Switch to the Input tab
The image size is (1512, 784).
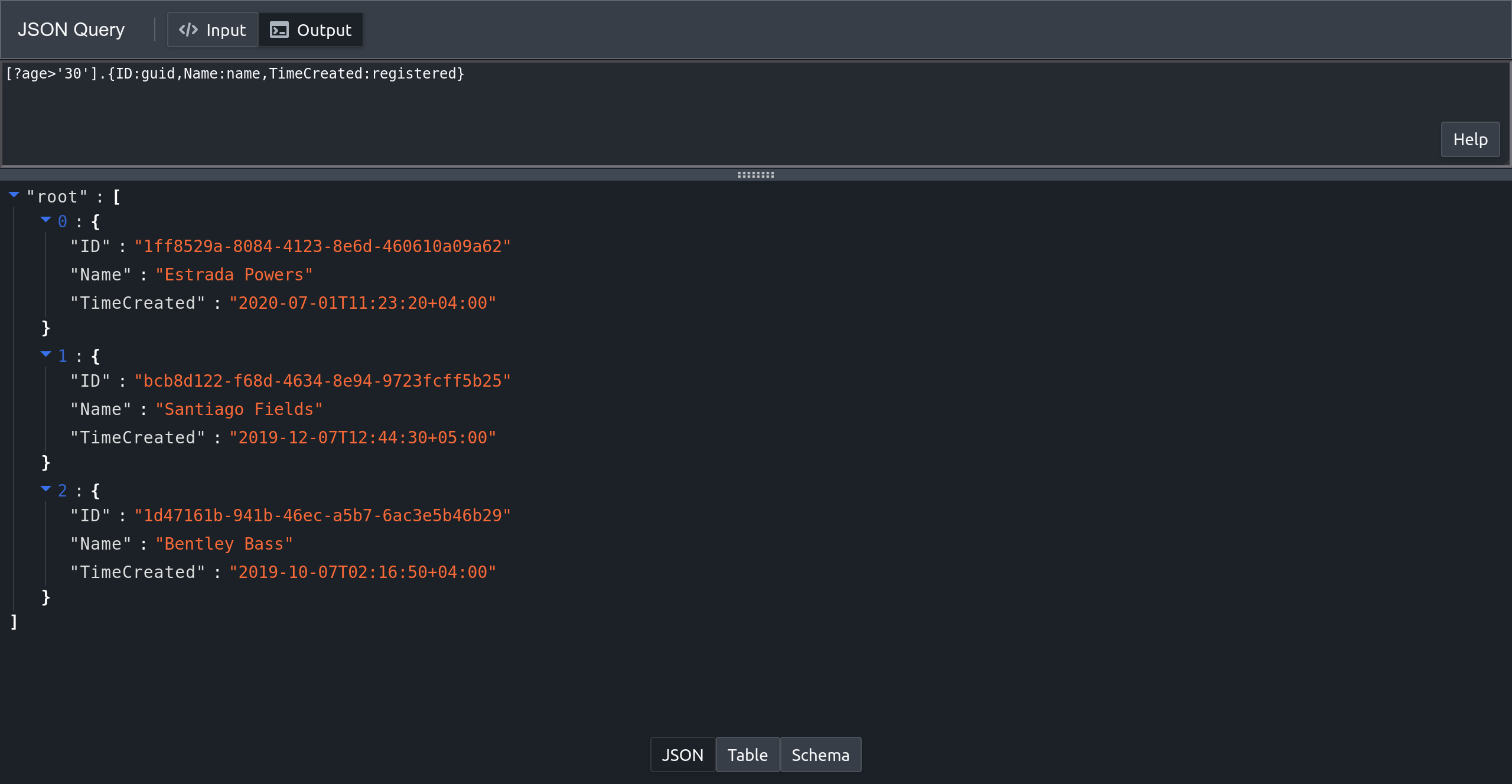click(x=213, y=30)
